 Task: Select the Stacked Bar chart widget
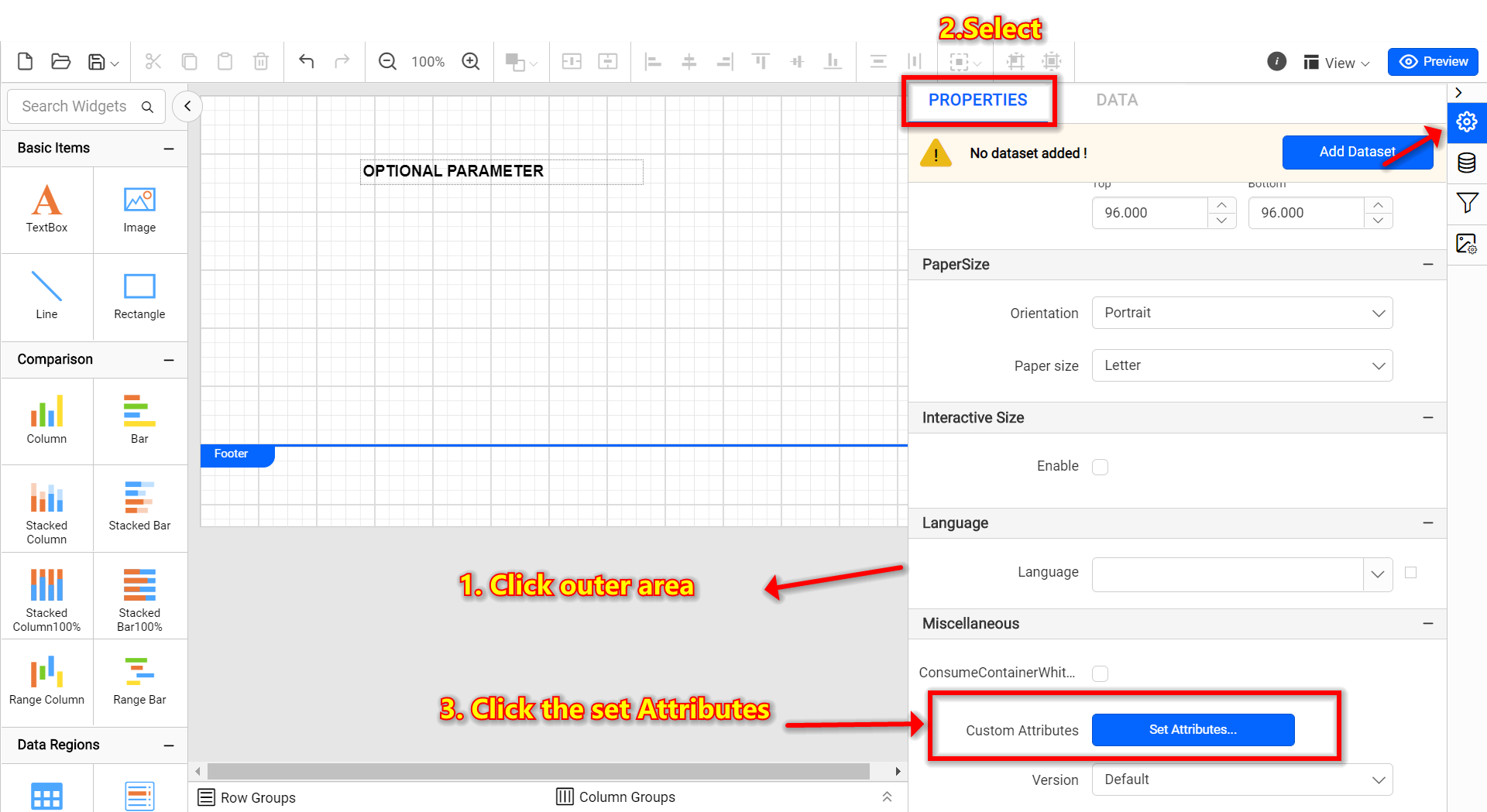139,508
